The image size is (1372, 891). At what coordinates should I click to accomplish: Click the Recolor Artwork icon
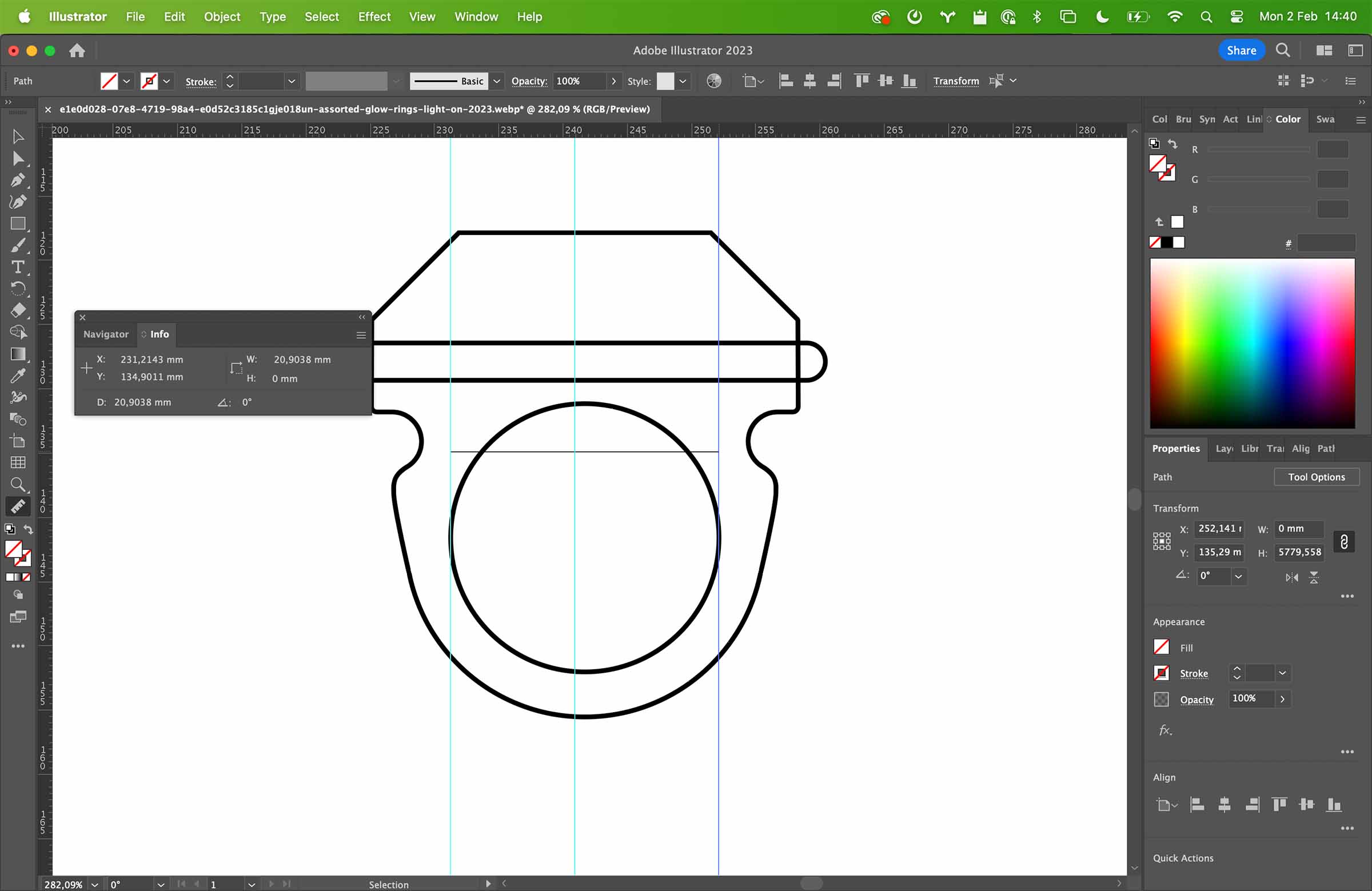(713, 81)
